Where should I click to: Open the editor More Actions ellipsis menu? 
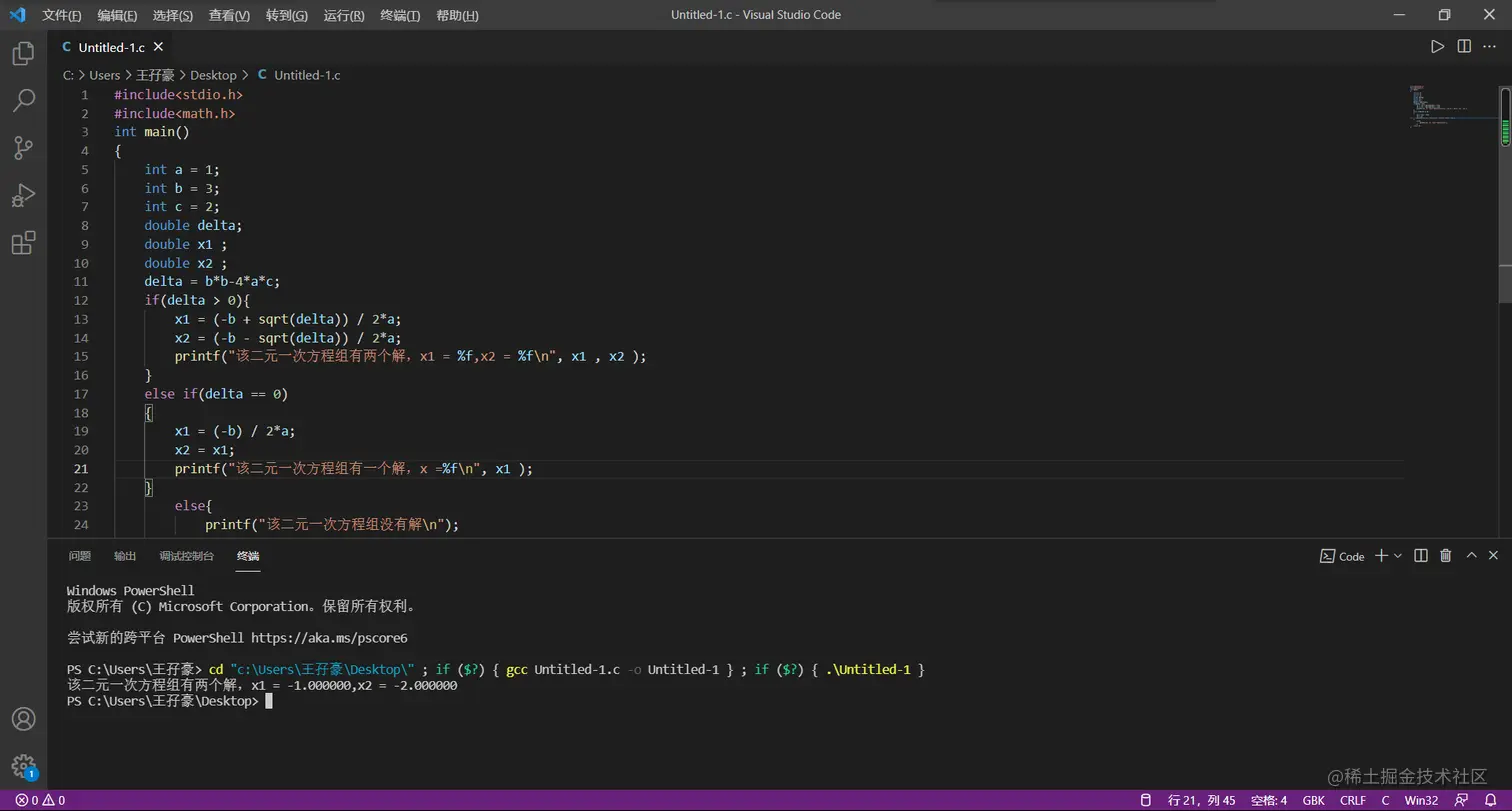point(1490,47)
